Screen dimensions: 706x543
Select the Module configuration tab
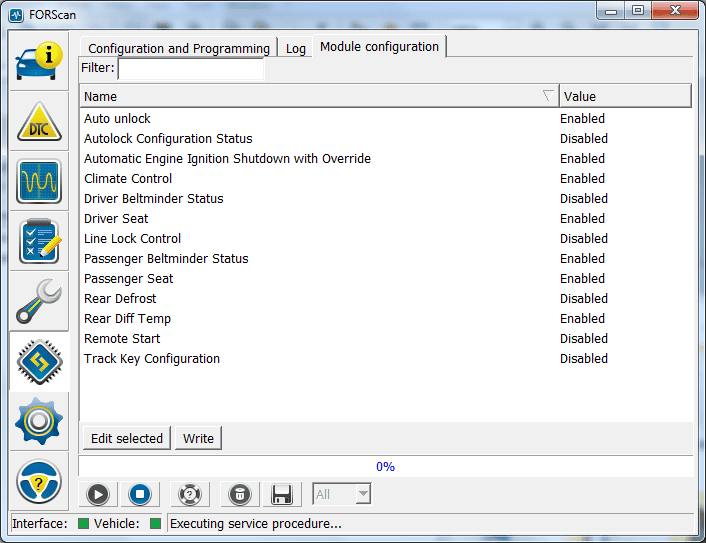(379, 46)
